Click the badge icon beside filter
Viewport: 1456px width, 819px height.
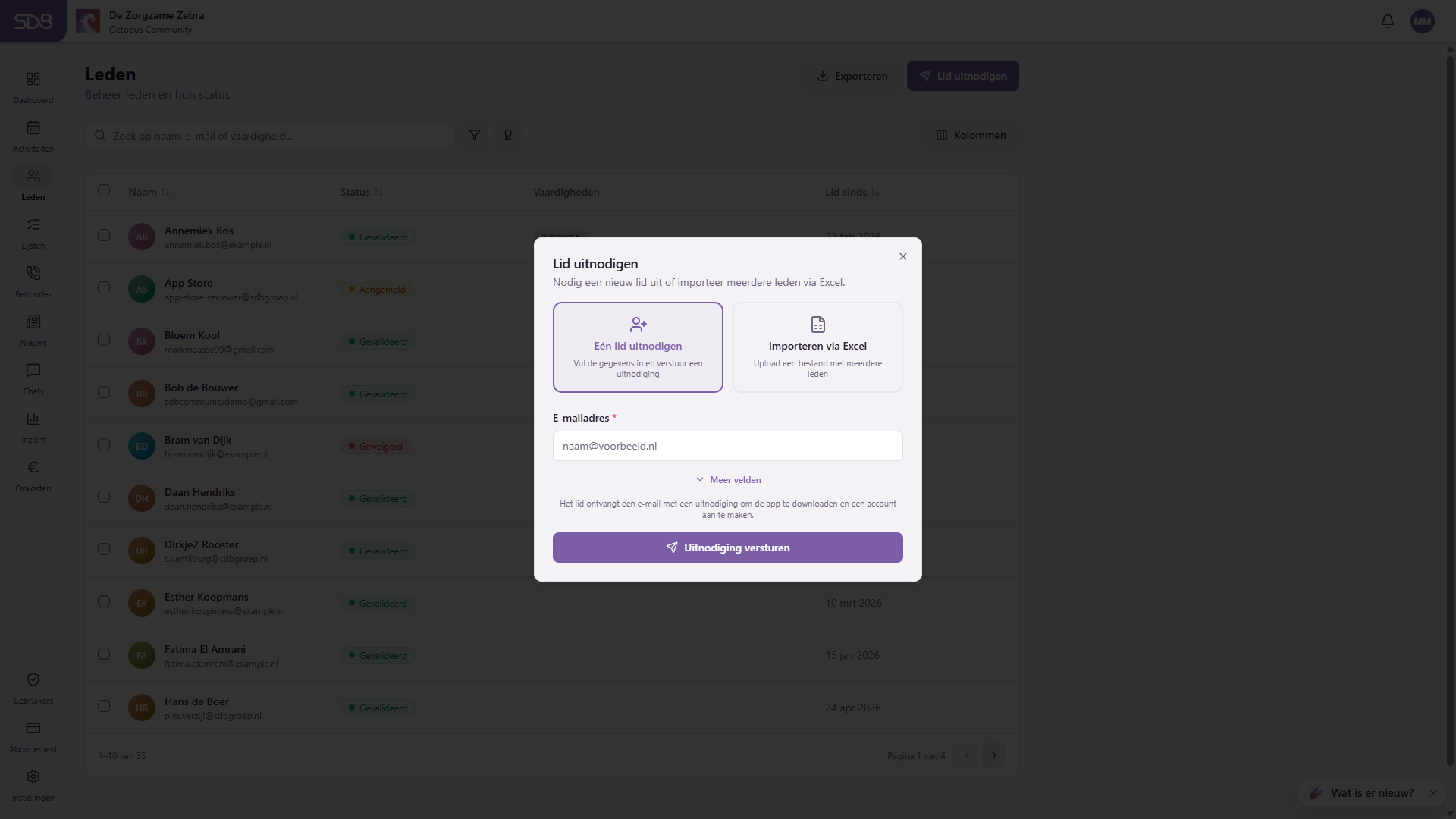coord(508,135)
